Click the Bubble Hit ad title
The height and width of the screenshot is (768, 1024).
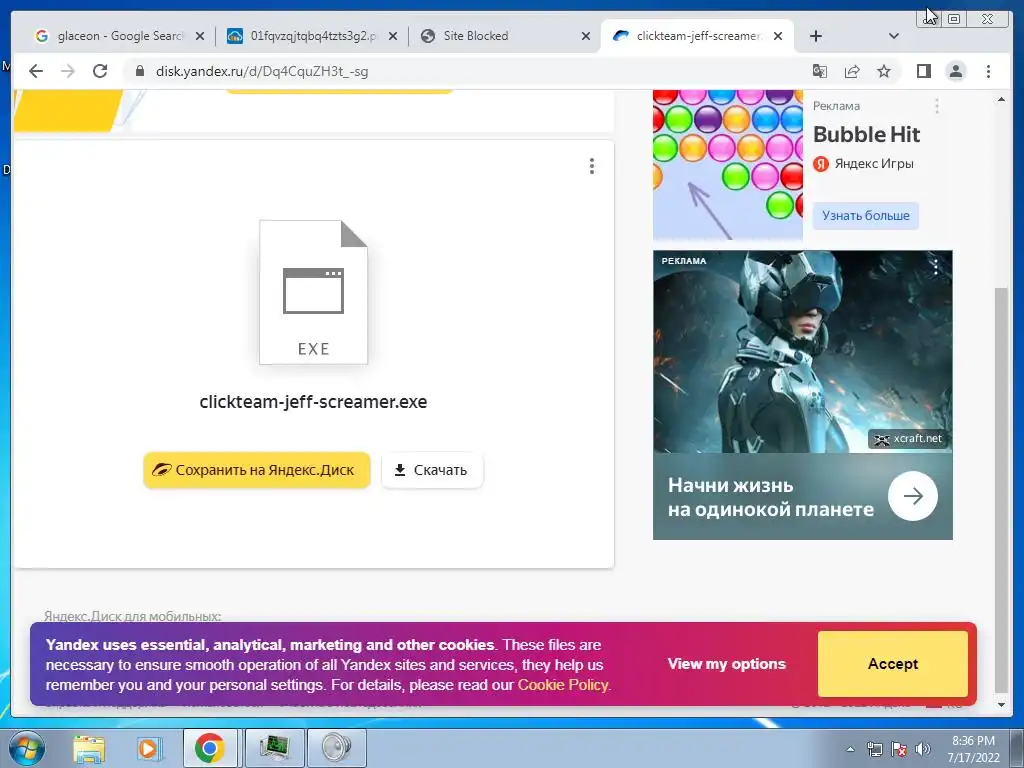click(x=866, y=135)
